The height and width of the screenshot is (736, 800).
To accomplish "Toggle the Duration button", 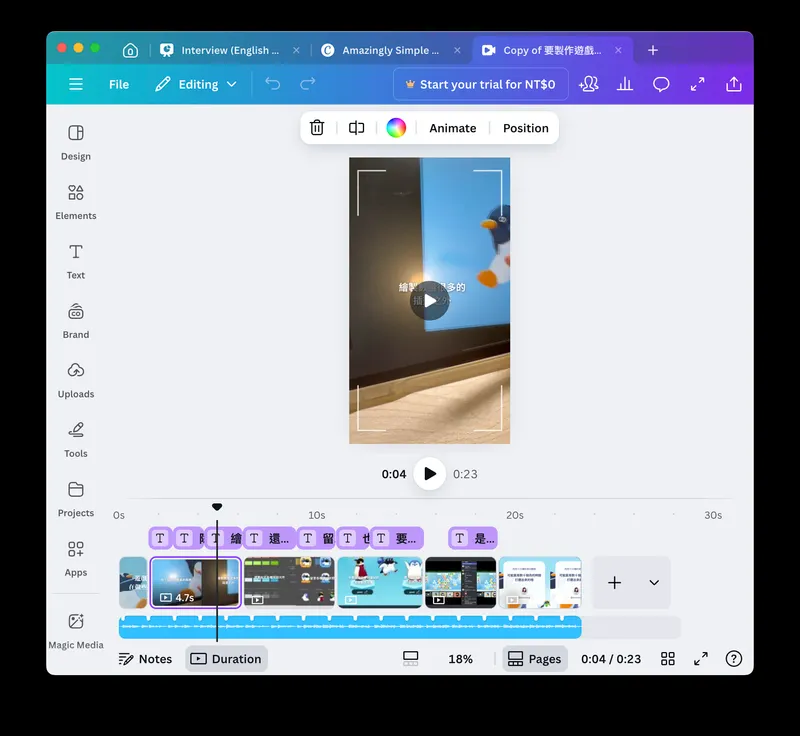I will (x=226, y=659).
